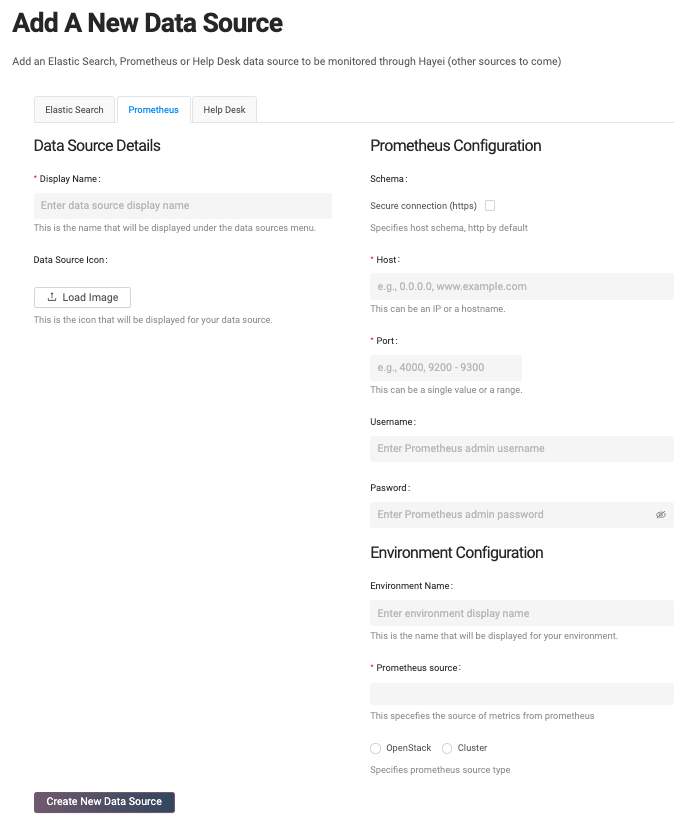The width and height of the screenshot is (682, 820).
Task: Click the Environment Configuration heading
Action: 457,553
